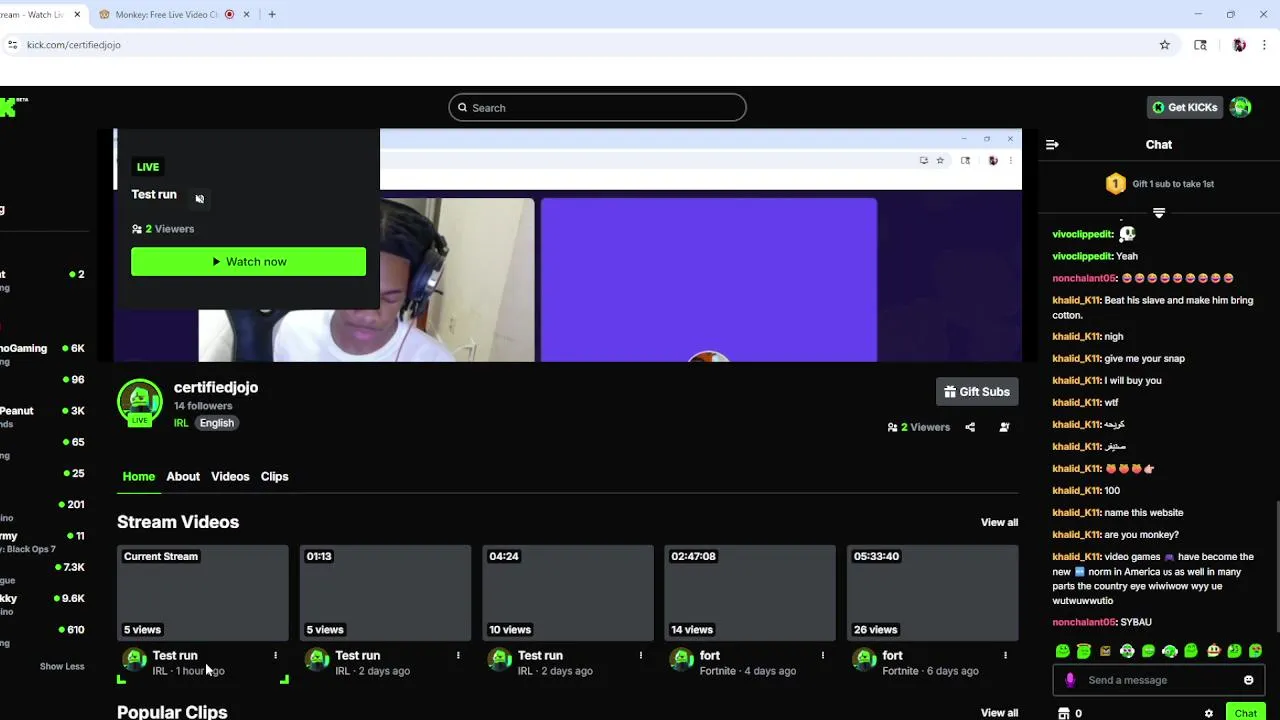Open the 01:13 Test run video thumbnail
1280x720 pixels.
pyautogui.click(x=385, y=593)
